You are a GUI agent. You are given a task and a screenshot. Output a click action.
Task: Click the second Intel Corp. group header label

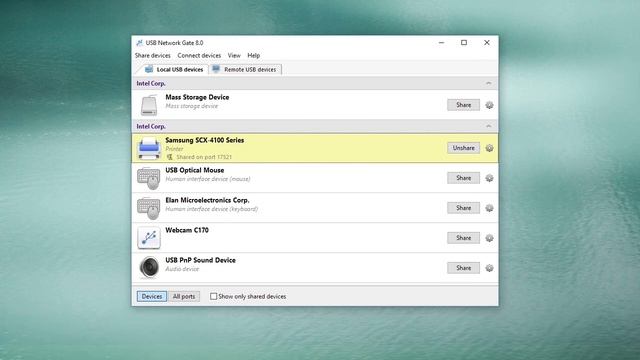(x=151, y=127)
